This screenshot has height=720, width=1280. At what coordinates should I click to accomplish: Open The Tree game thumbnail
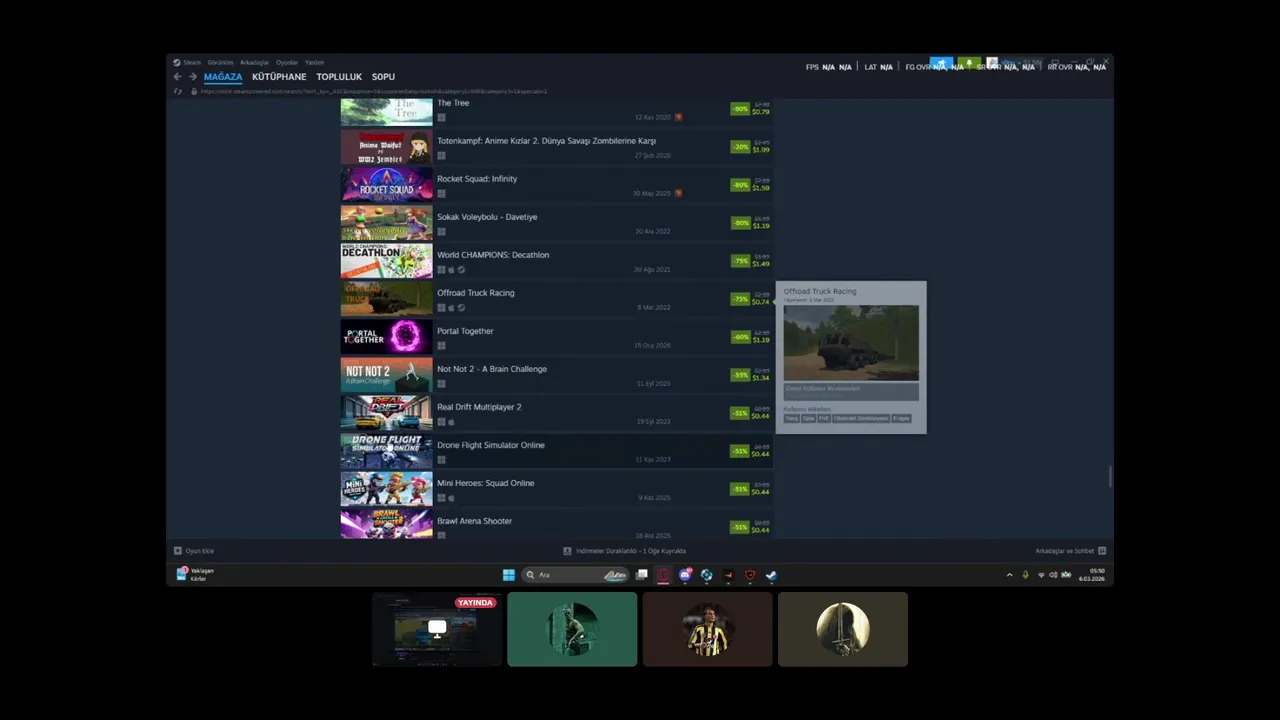(x=386, y=110)
